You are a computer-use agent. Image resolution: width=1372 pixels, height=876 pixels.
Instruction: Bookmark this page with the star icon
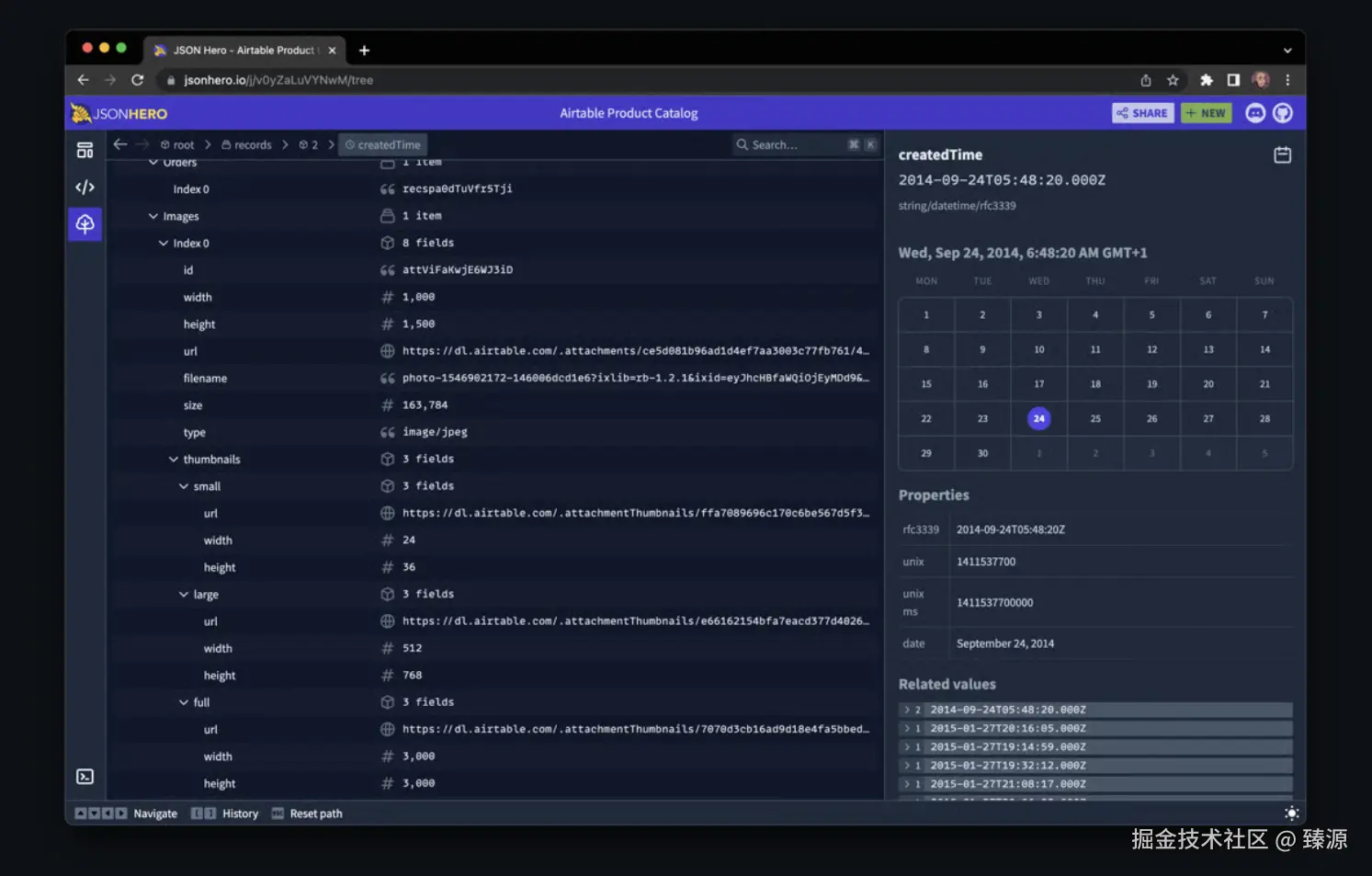click(1173, 80)
